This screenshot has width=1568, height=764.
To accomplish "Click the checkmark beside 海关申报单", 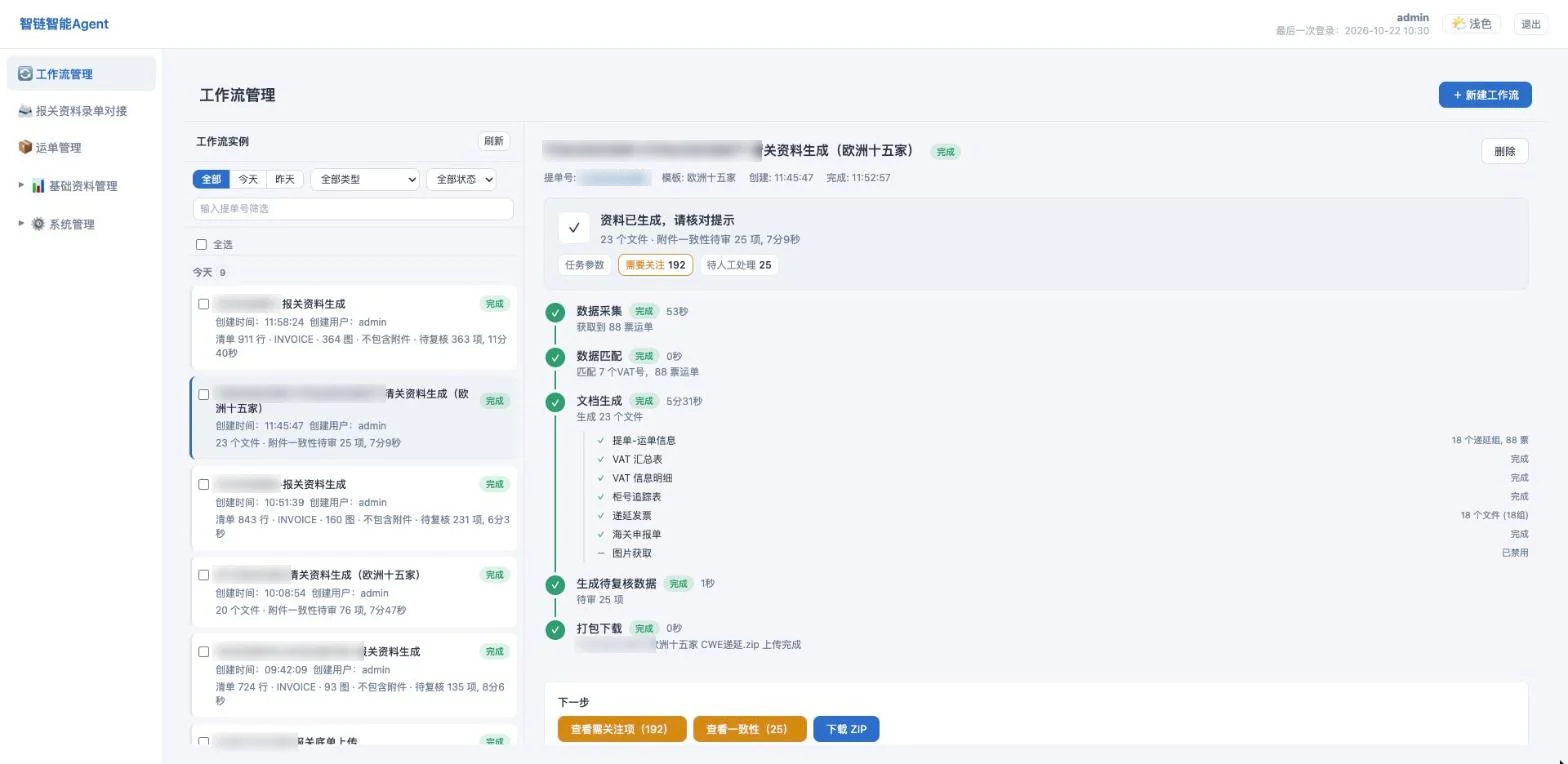I will (601, 535).
